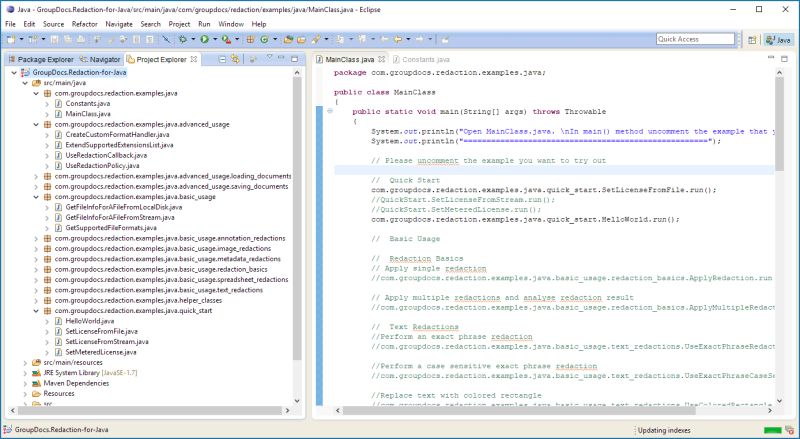Collapse the src/main/java folder node
Viewport: 800px width, 439px height.
[25, 83]
